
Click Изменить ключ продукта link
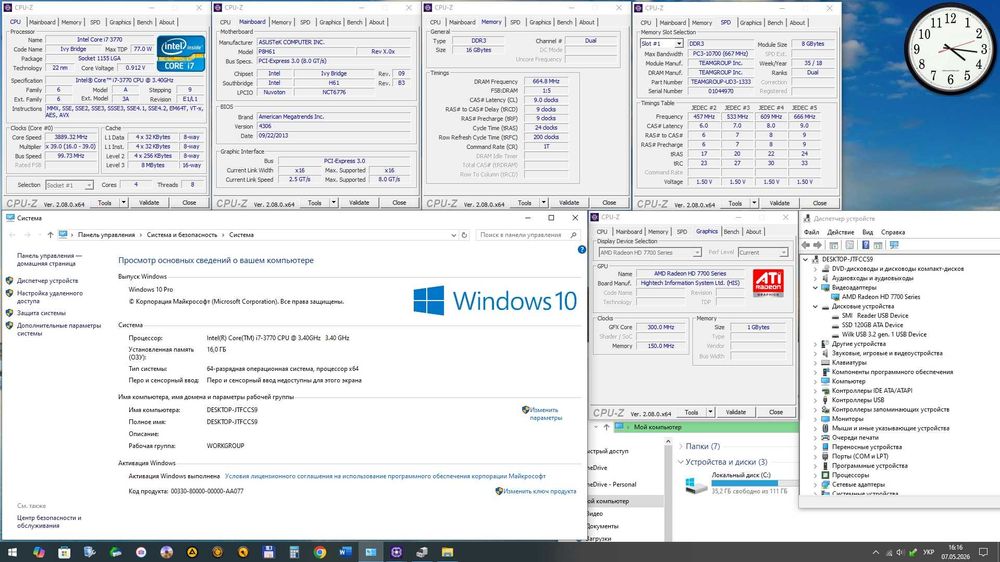[540, 491]
